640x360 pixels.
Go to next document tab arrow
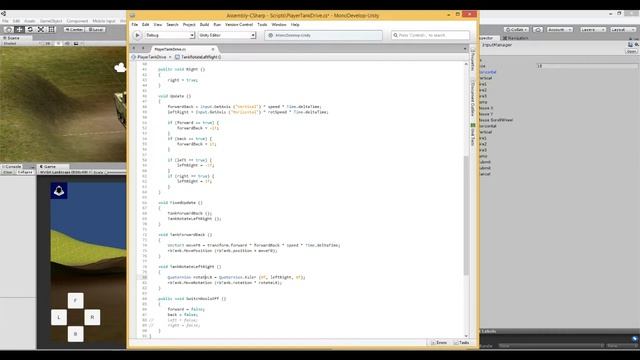click(x=143, y=49)
